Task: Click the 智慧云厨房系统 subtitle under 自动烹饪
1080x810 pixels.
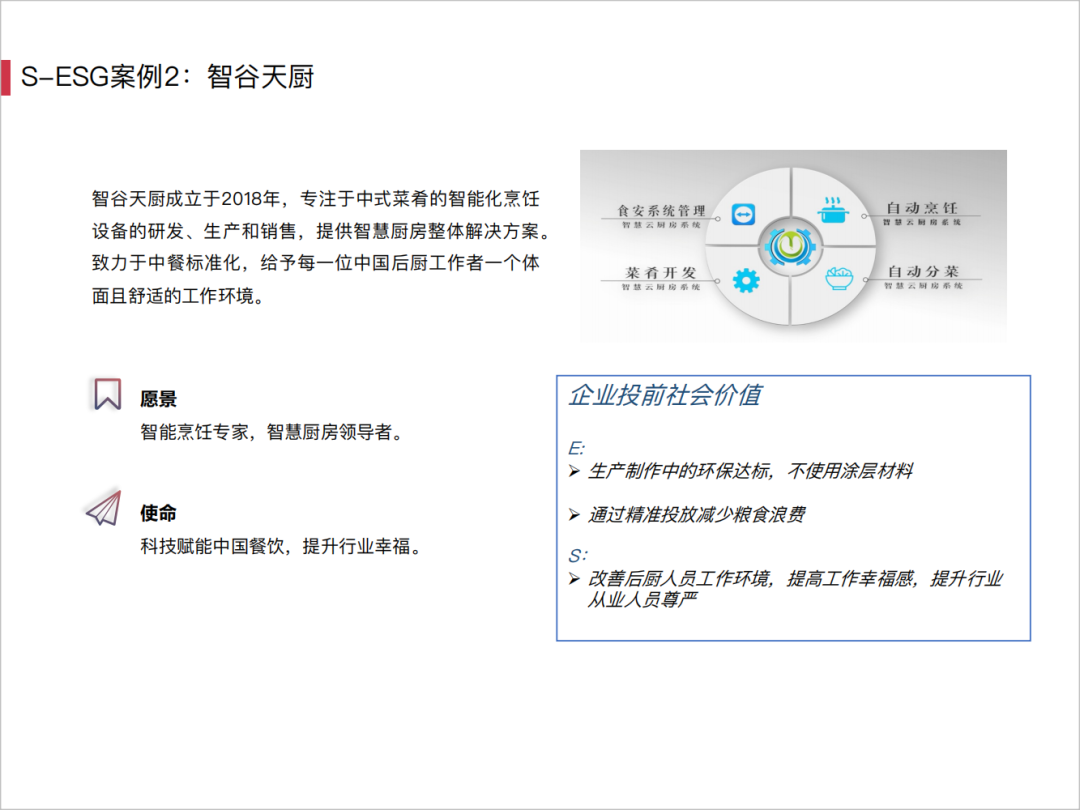Action: (x=922, y=222)
